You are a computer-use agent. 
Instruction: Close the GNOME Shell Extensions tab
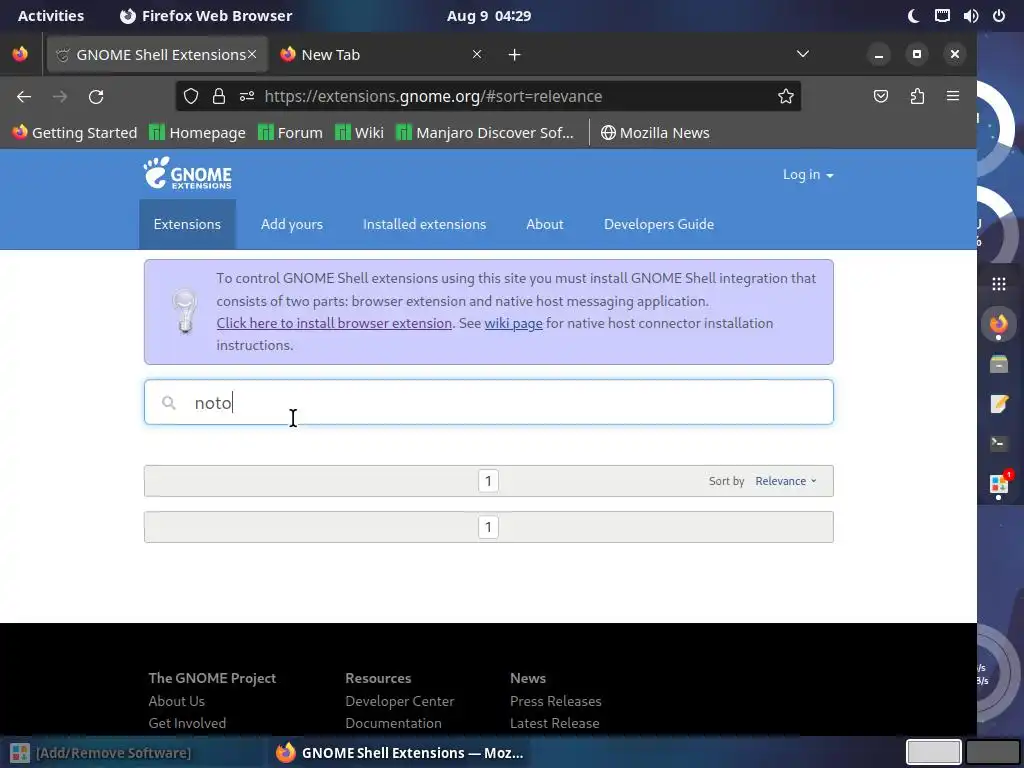point(252,54)
